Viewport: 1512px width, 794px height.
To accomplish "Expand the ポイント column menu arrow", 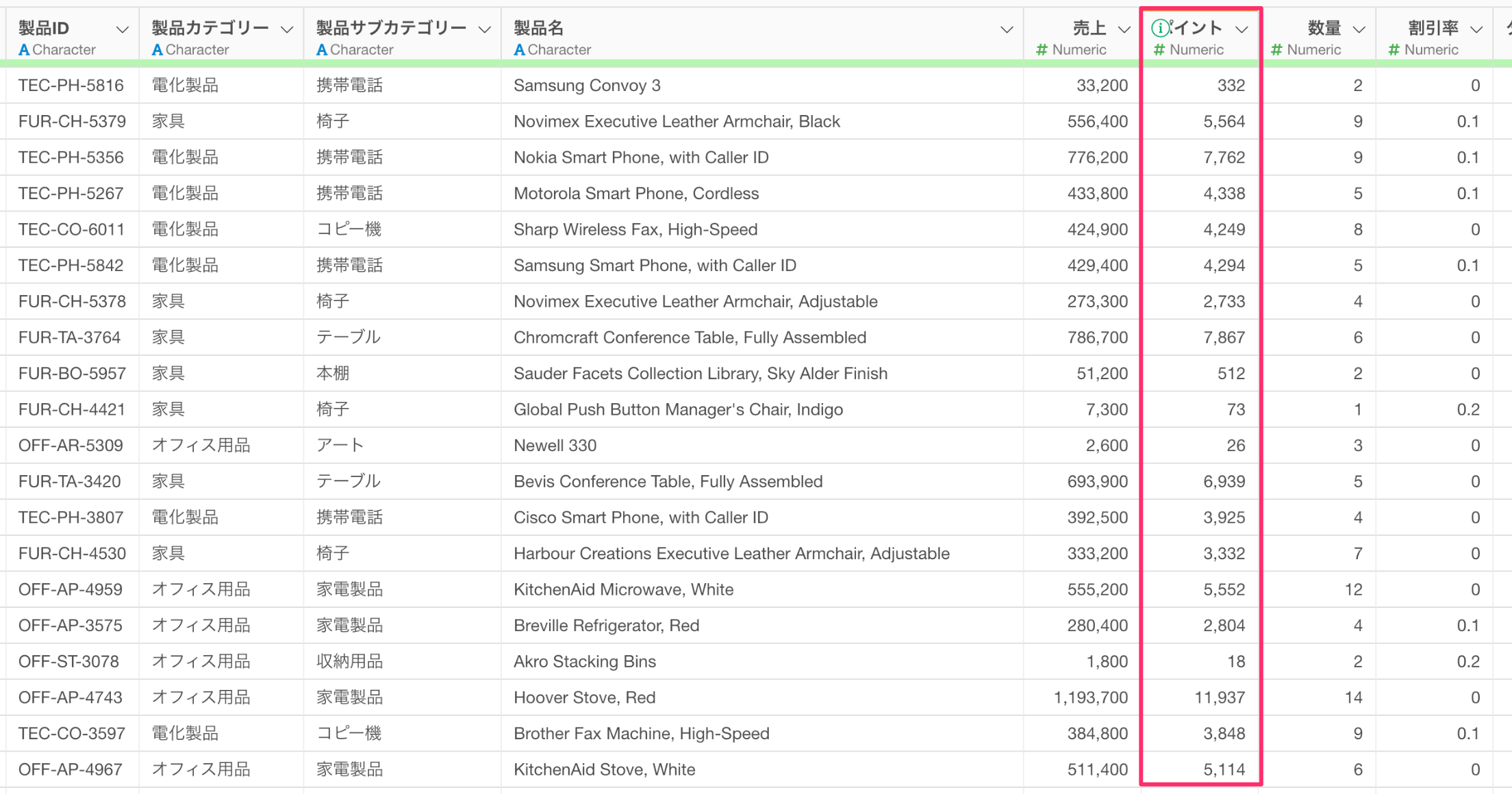I will pyautogui.click(x=1242, y=29).
